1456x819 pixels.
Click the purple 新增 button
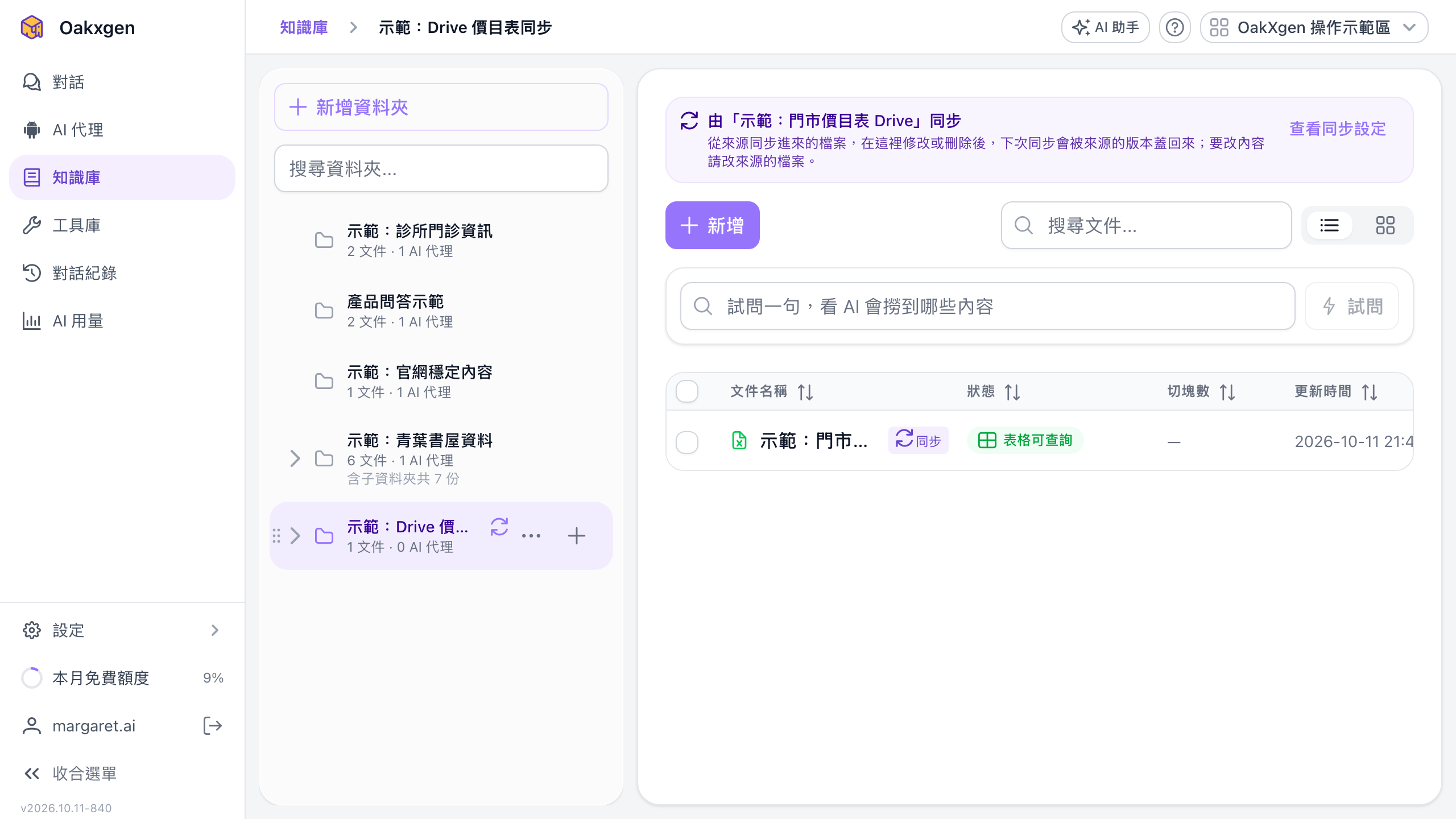click(x=712, y=225)
